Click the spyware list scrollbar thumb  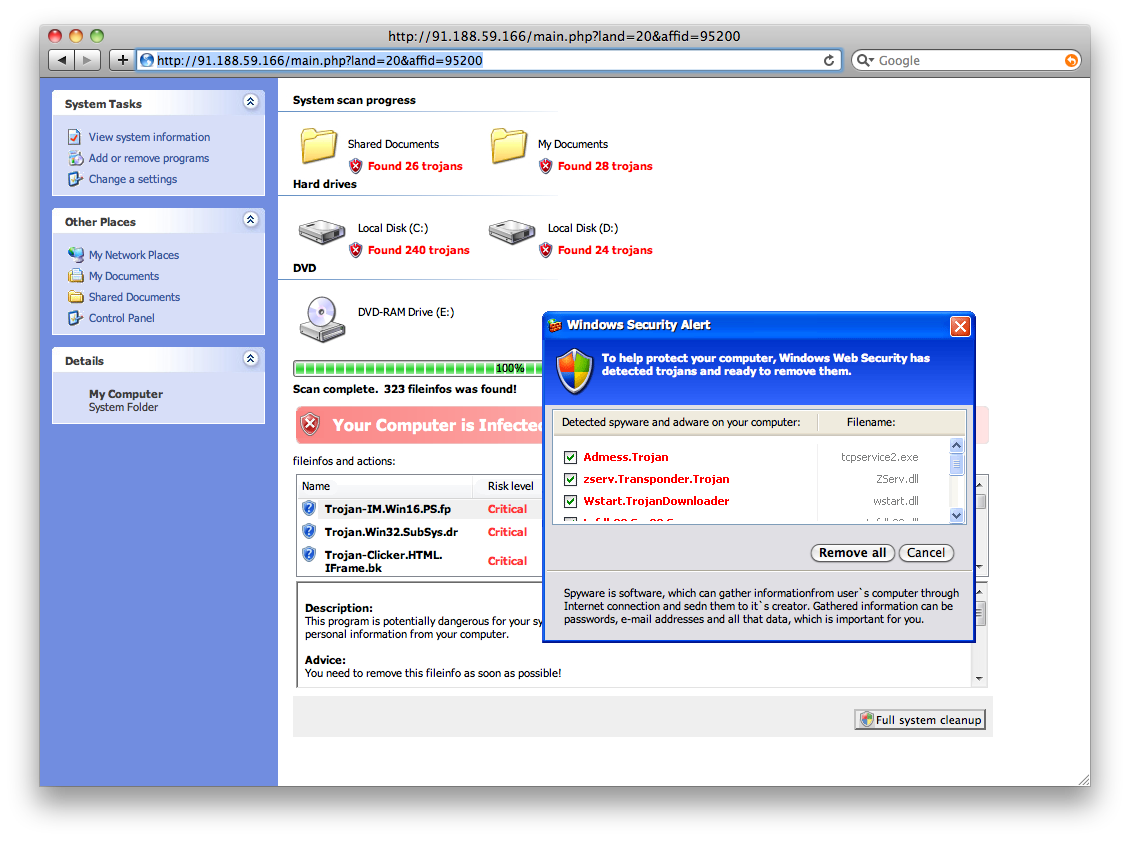pos(956,464)
